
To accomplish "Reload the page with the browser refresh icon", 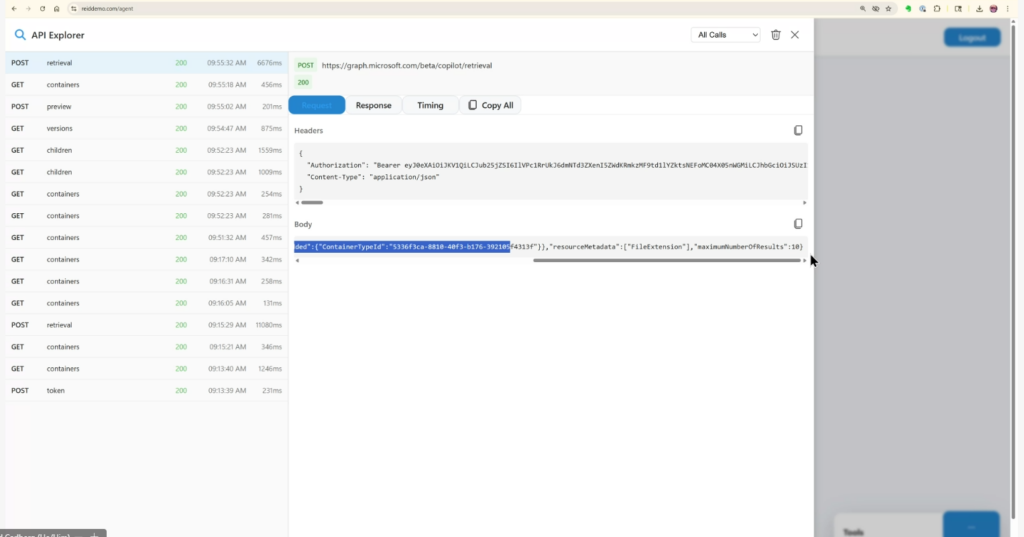I will point(41,8).
